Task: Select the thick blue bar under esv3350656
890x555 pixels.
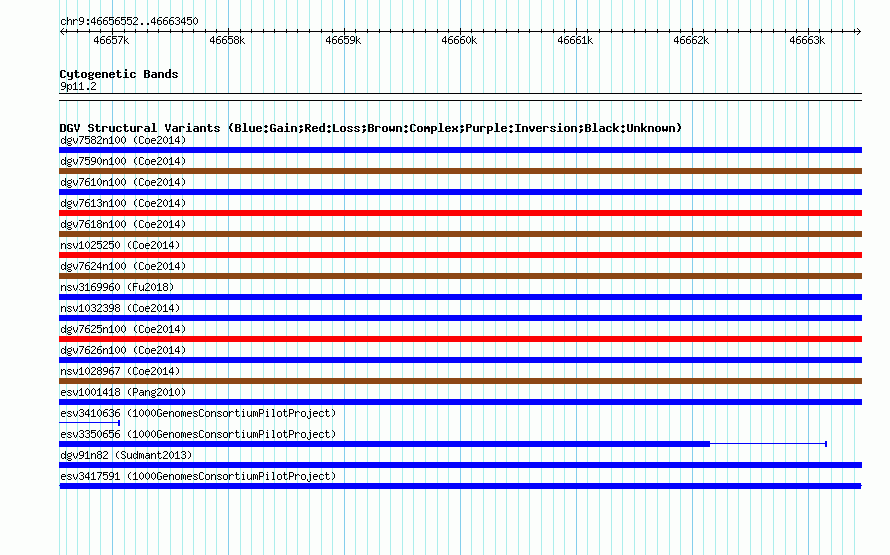Action: click(384, 444)
